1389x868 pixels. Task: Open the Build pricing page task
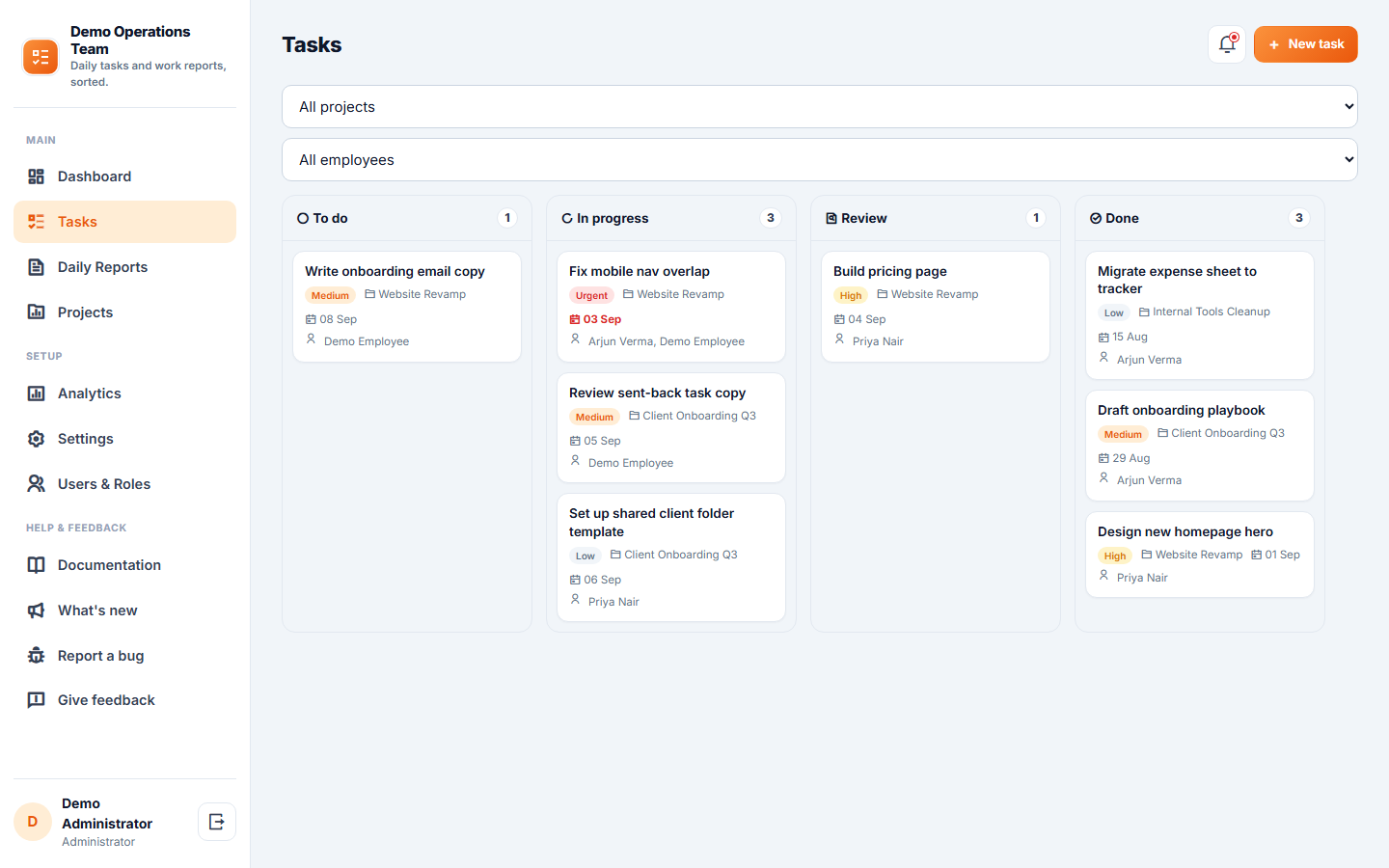(x=936, y=307)
